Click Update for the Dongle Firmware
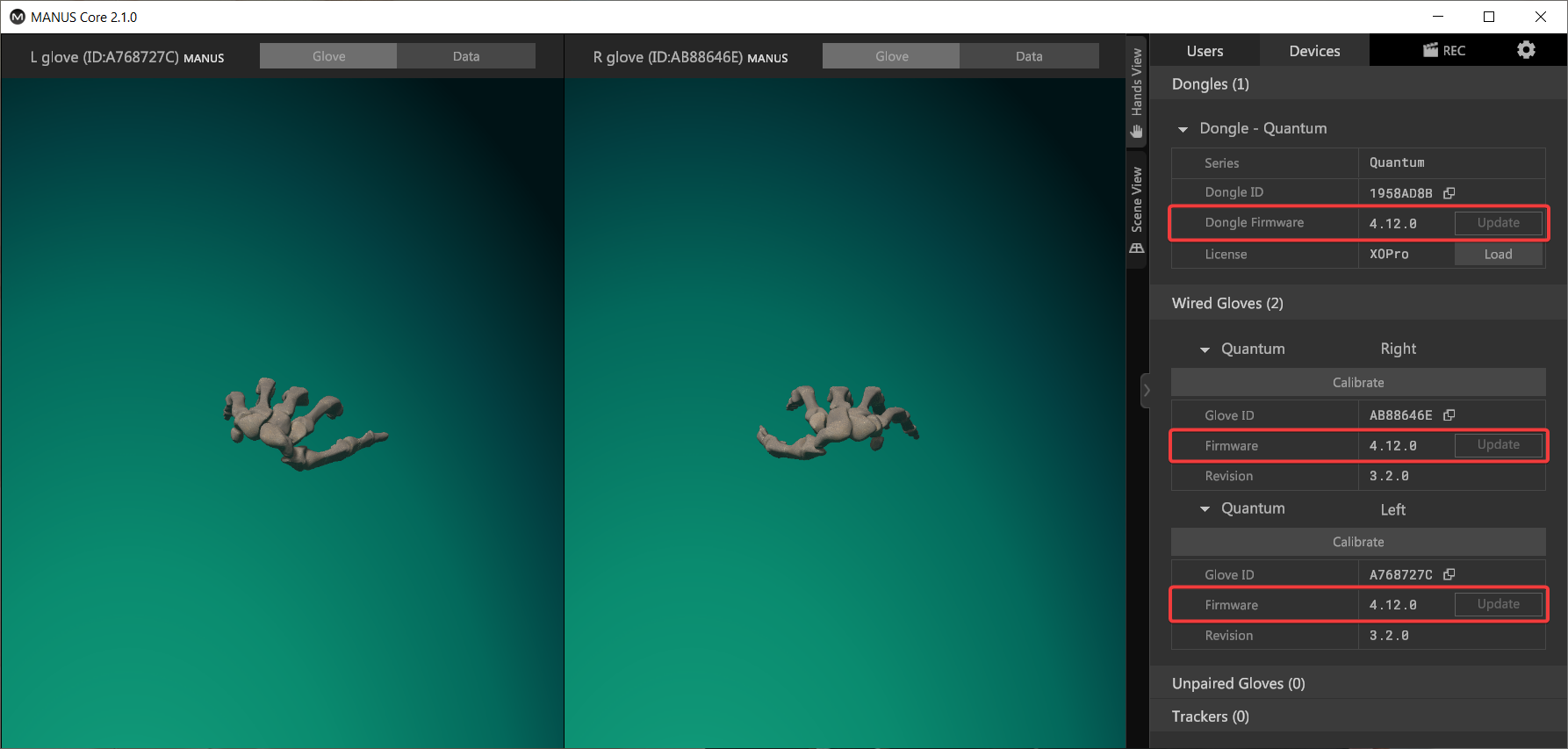The width and height of the screenshot is (1568, 749). 1498,223
